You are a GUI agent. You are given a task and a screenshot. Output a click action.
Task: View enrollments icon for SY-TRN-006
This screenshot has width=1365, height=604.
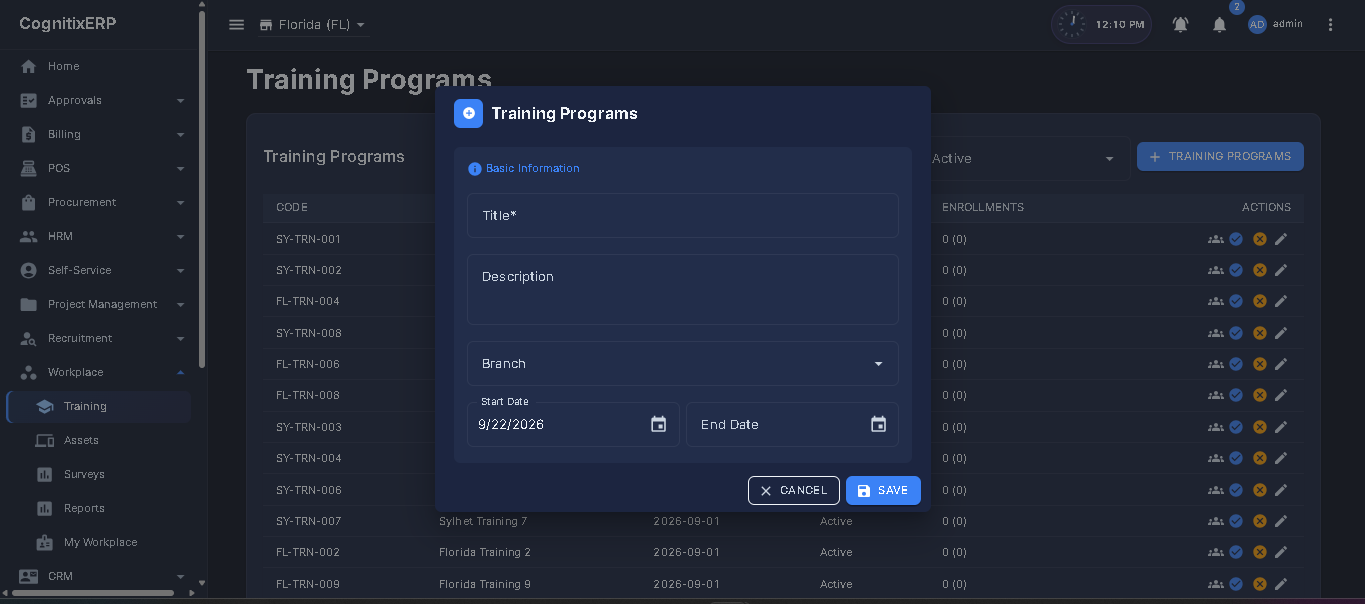point(1216,490)
